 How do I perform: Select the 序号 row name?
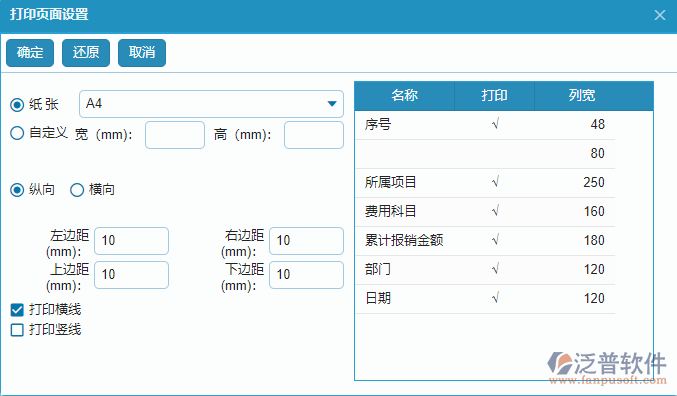pyautogui.click(x=378, y=124)
